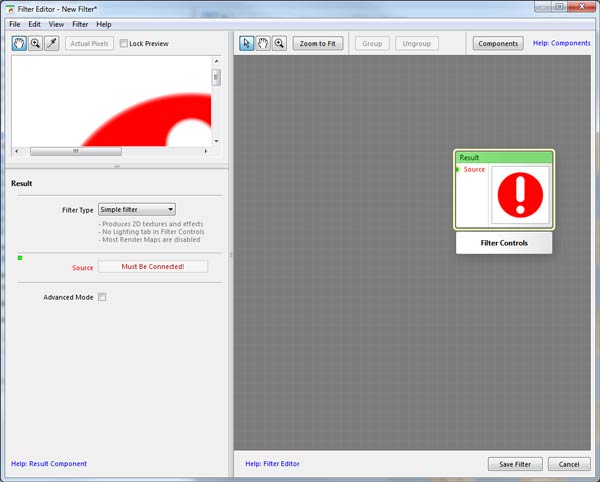Image resolution: width=600 pixels, height=482 pixels.
Task: Click the Filter Controls button under Result node
Action: pyautogui.click(x=504, y=243)
